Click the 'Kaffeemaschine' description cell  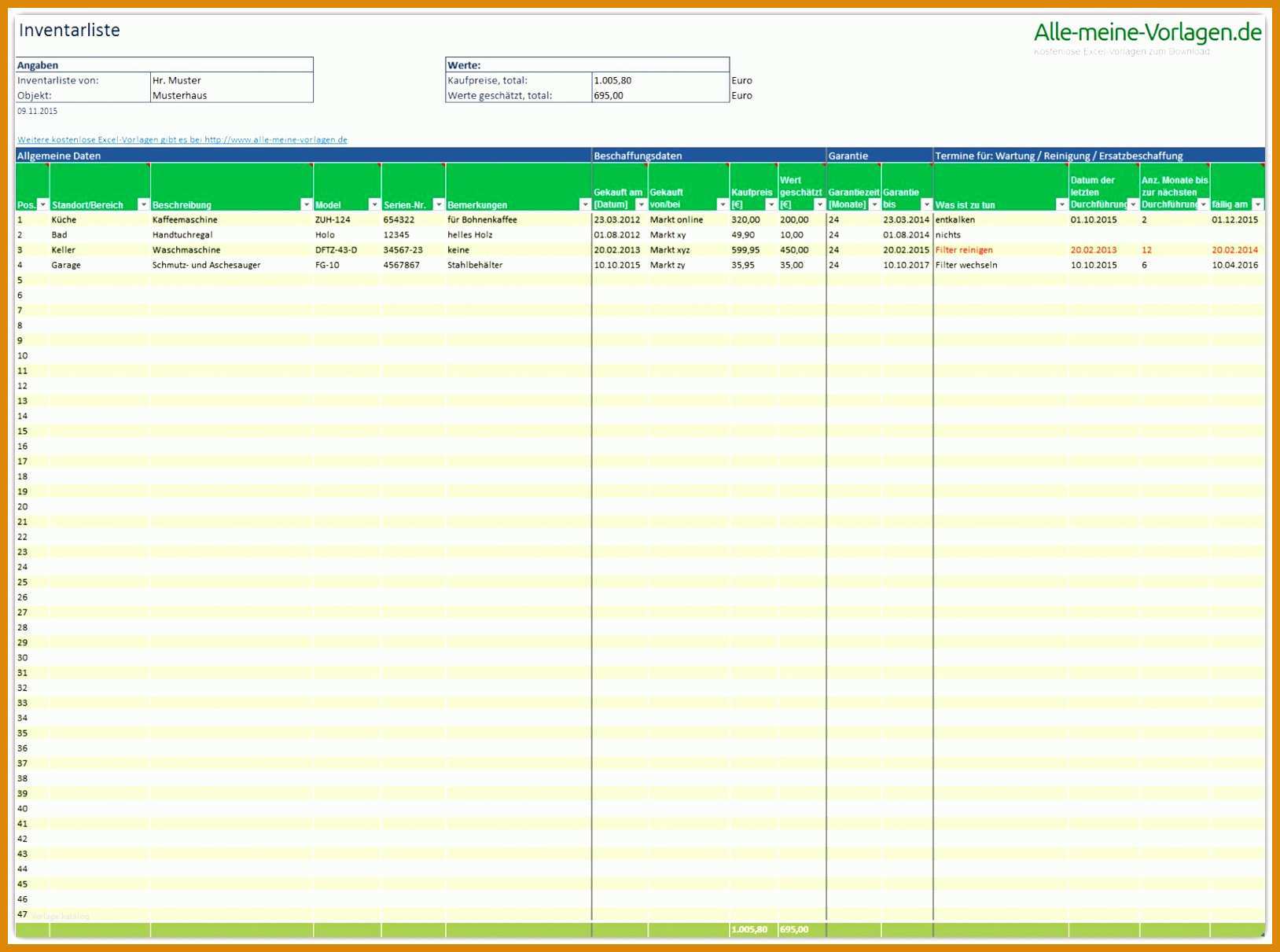231,219
